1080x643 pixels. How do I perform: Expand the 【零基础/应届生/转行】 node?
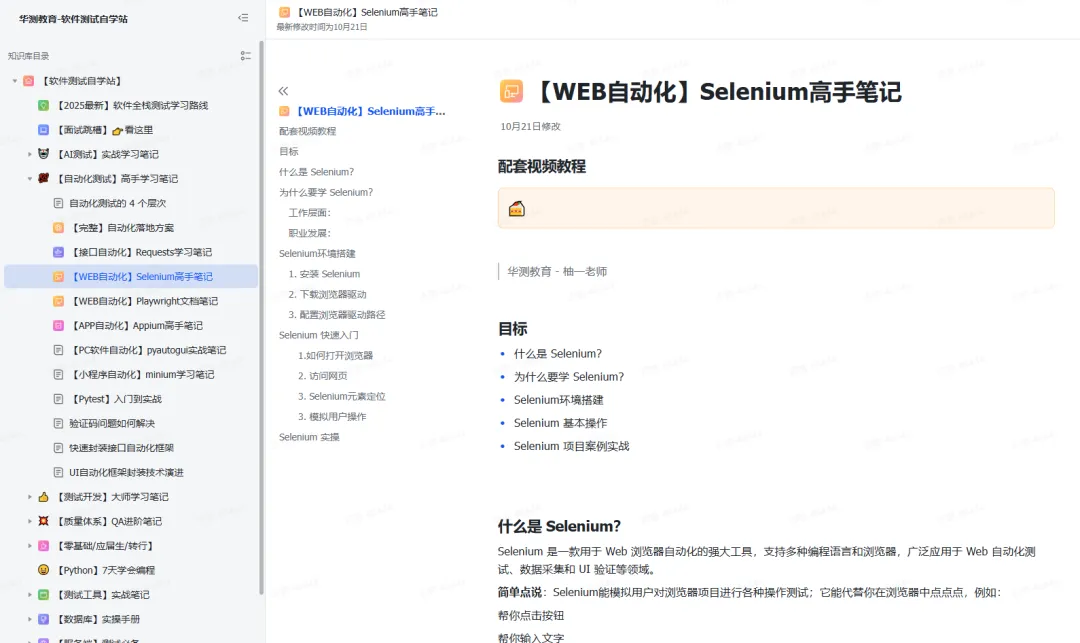coord(30,545)
